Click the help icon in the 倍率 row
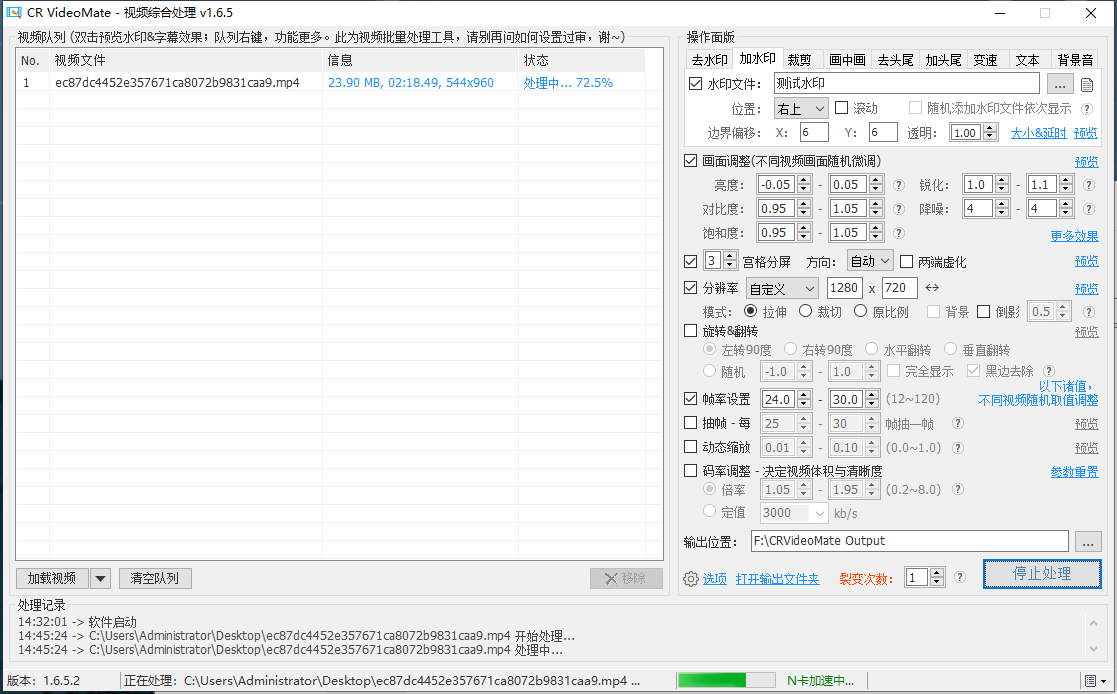 [958, 490]
